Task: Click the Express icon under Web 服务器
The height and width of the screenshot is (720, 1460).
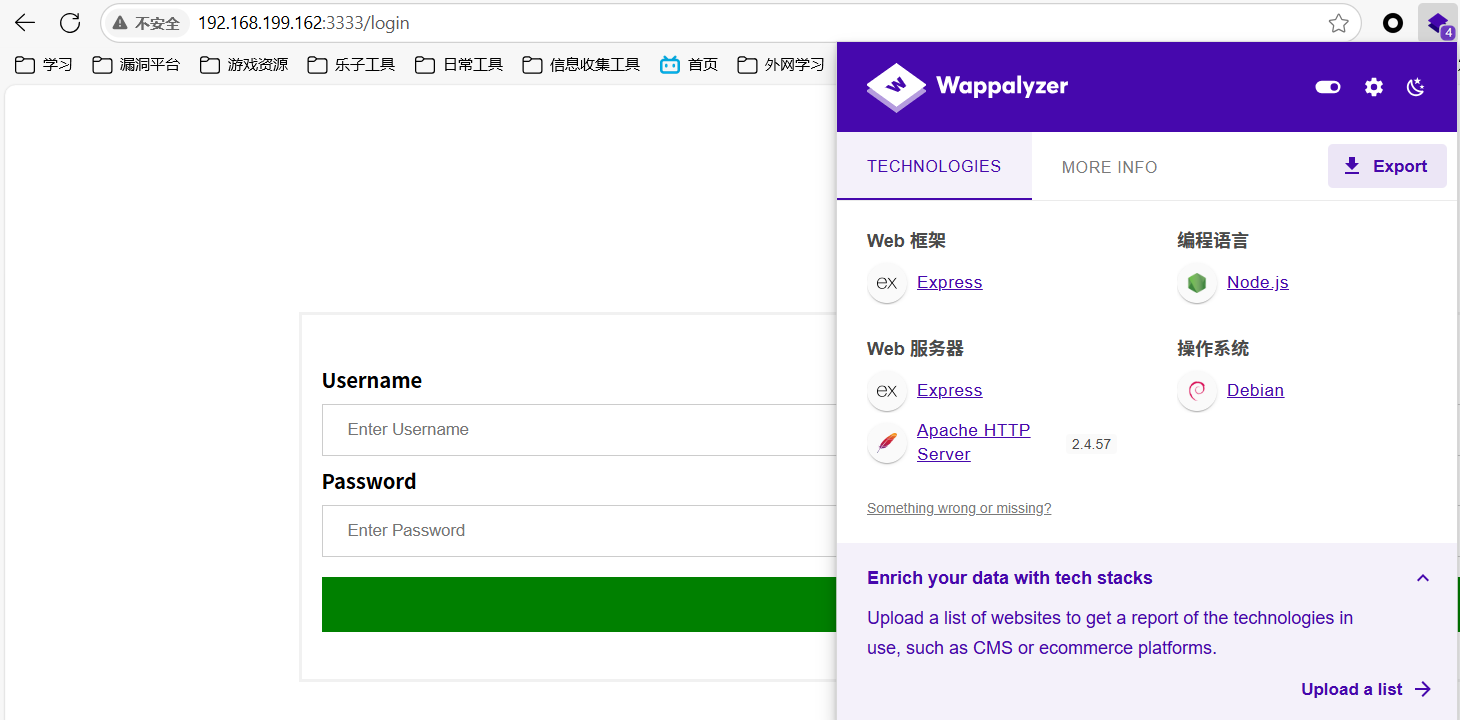Action: point(887,391)
